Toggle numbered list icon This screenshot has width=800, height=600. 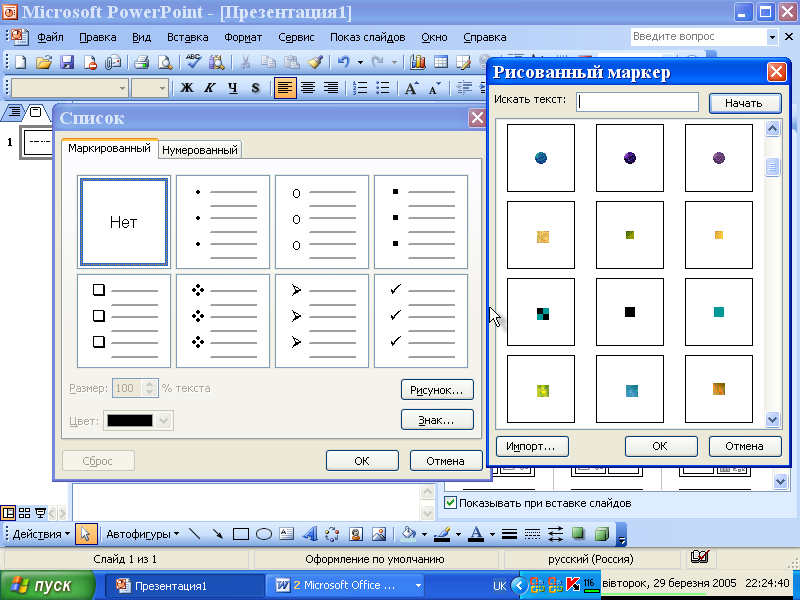(x=360, y=88)
